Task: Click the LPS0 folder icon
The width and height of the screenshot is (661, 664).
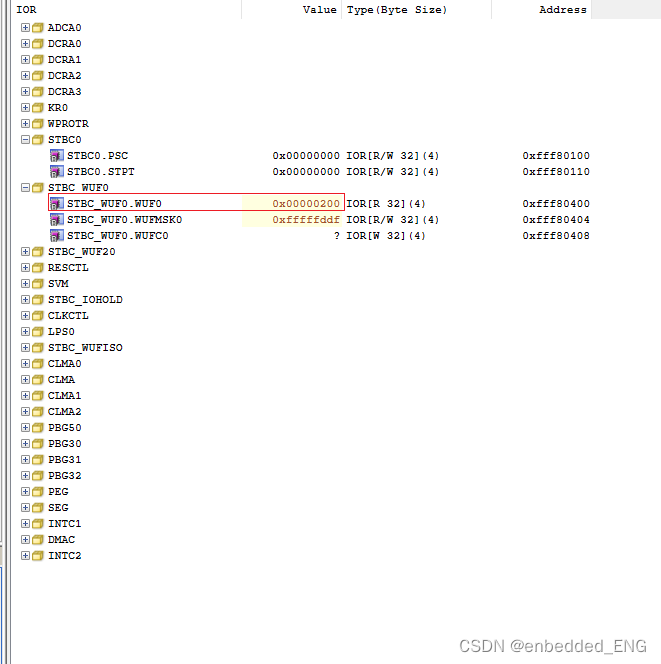Action: (x=38, y=332)
